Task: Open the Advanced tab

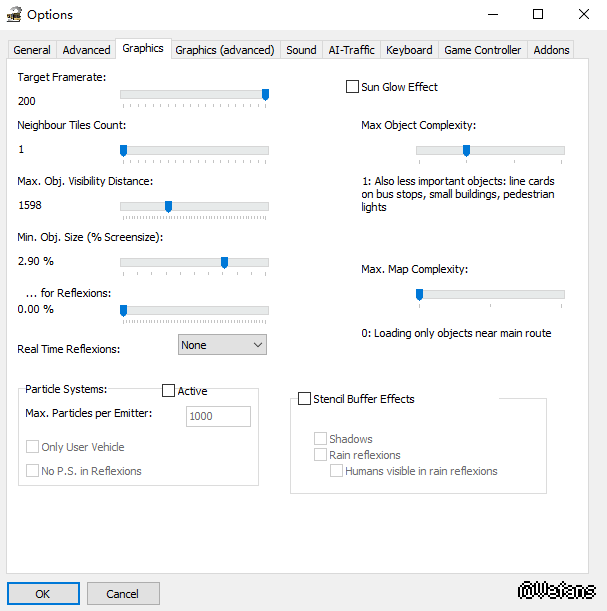Action: (86, 50)
